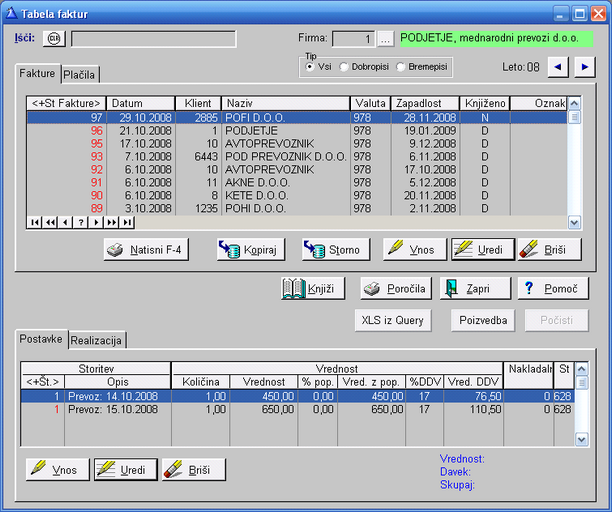This screenshot has height=512, width=612.
Task: Click the Zapadlost column header
Action: pyautogui.click(x=425, y=103)
